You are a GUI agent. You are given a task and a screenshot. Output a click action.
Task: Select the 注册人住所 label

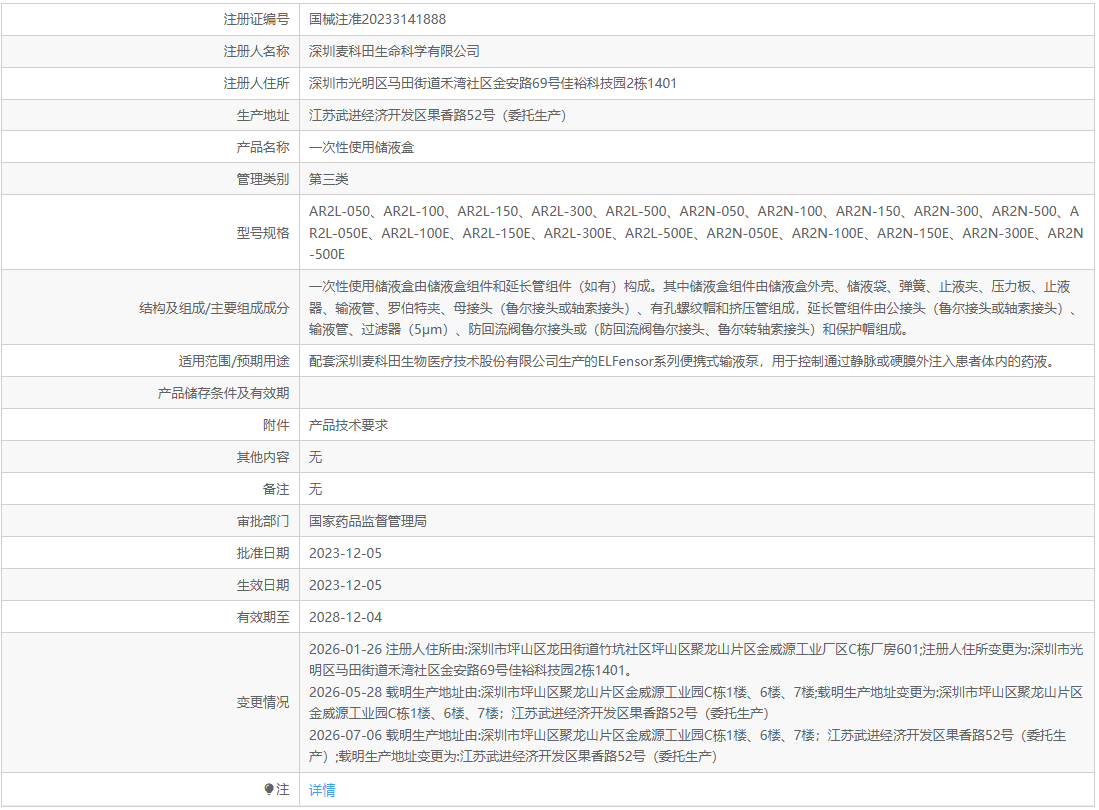coord(256,83)
